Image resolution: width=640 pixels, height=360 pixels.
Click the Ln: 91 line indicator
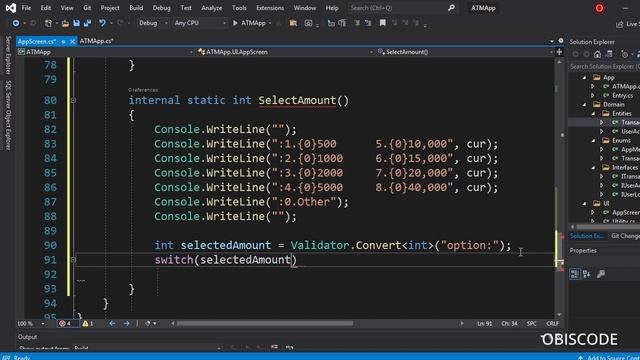pos(484,323)
